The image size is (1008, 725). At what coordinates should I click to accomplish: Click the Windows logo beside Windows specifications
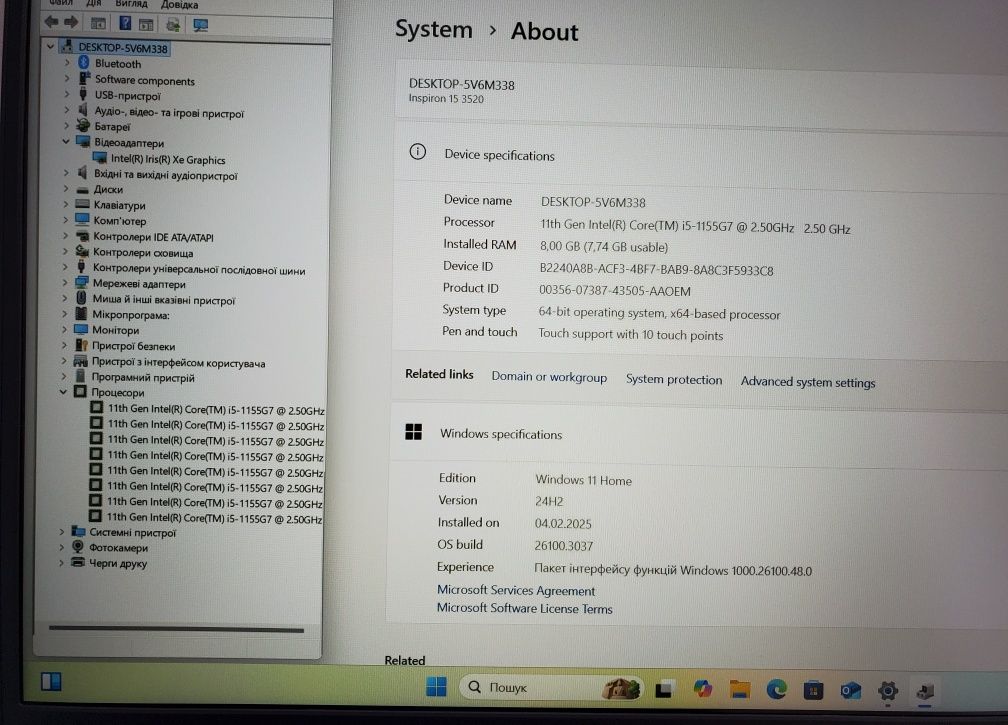(413, 432)
